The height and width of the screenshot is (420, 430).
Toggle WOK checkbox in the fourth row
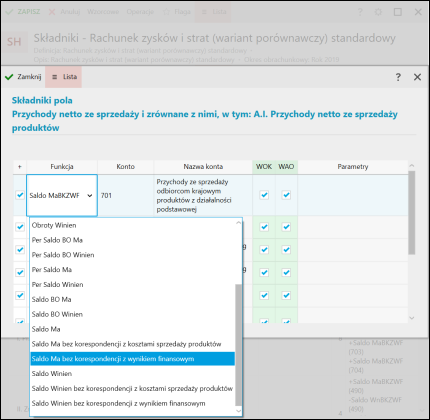coord(264,272)
